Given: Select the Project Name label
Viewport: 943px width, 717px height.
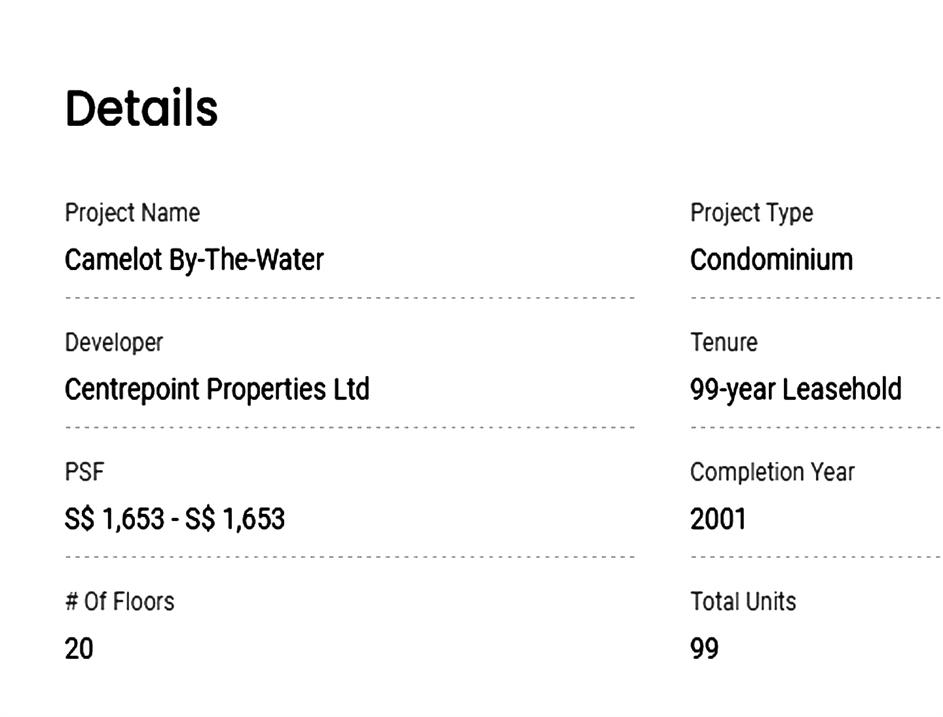Looking at the screenshot, I should (132, 213).
